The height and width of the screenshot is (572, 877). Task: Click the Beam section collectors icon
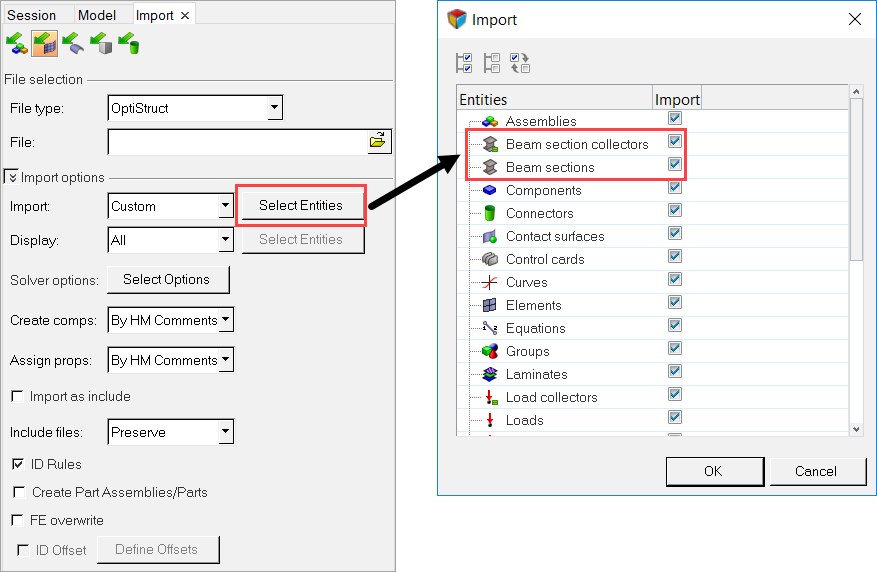point(490,144)
